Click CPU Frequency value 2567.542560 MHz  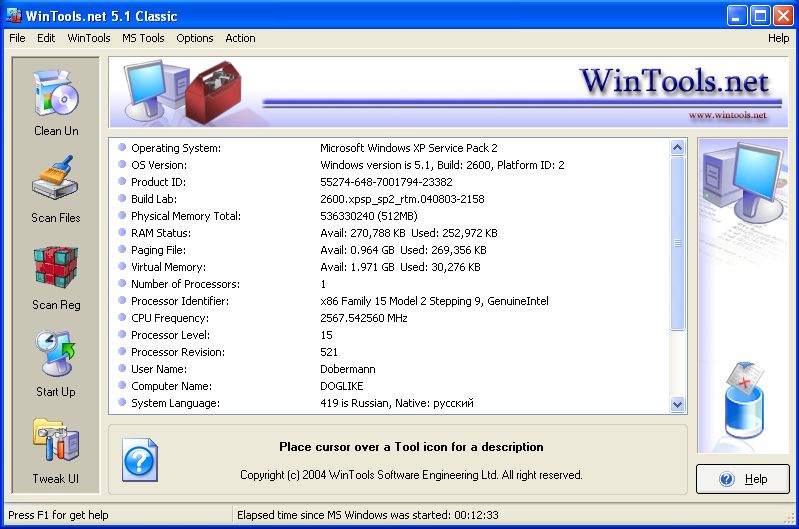click(363, 318)
